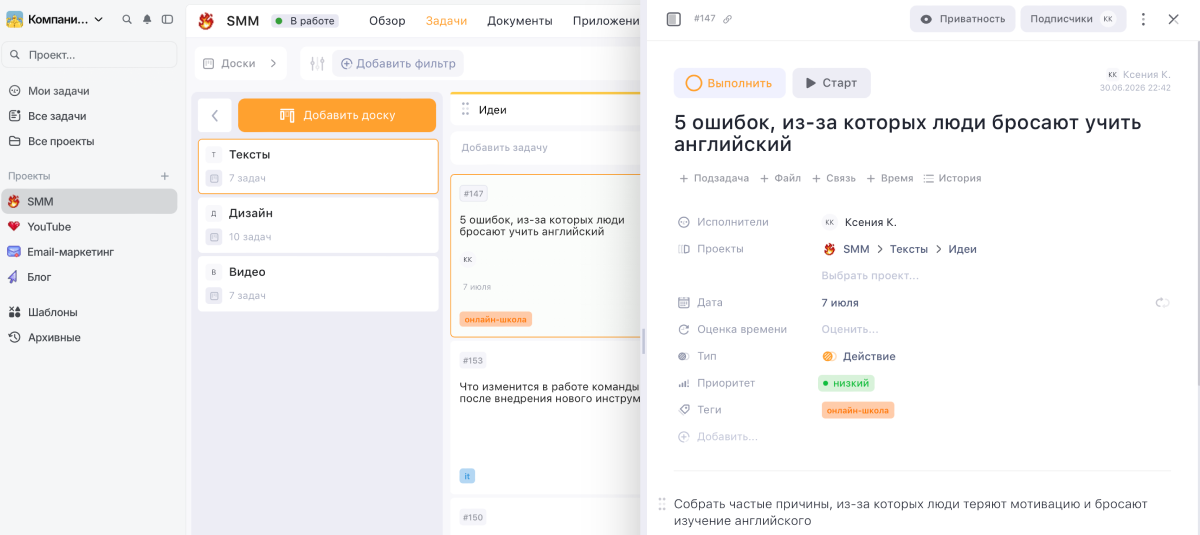
Task: Add a Связь to the task
Action: pos(833,178)
